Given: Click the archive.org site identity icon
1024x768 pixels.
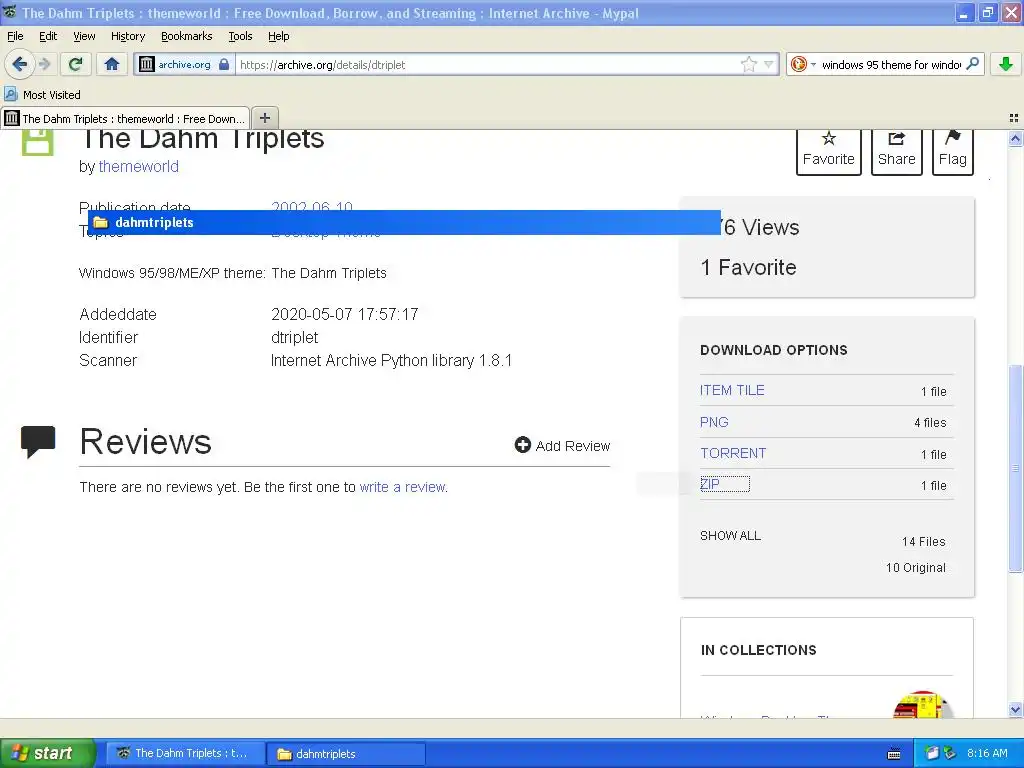Looking at the screenshot, I should pos(147,64).
